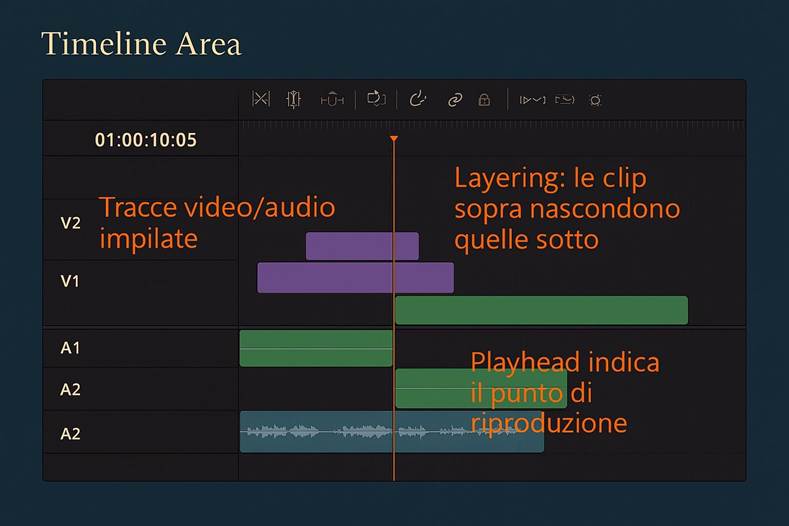Select the green clip on track A1

coord(315,348)
